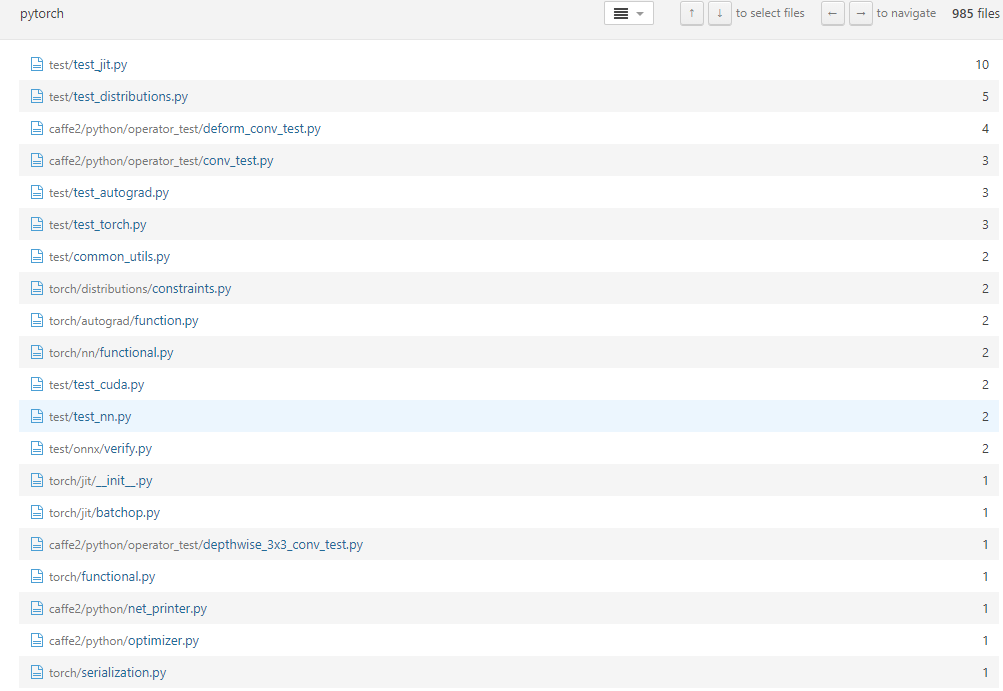Click the file icon beside optimizer.py
Image resolution: width=1003 pixels, height=691 pixels.
tap(37, 640)
